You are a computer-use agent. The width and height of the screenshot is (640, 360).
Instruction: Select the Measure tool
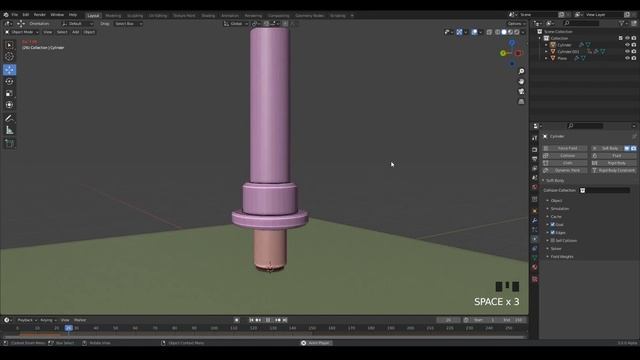tap(9, 130)
